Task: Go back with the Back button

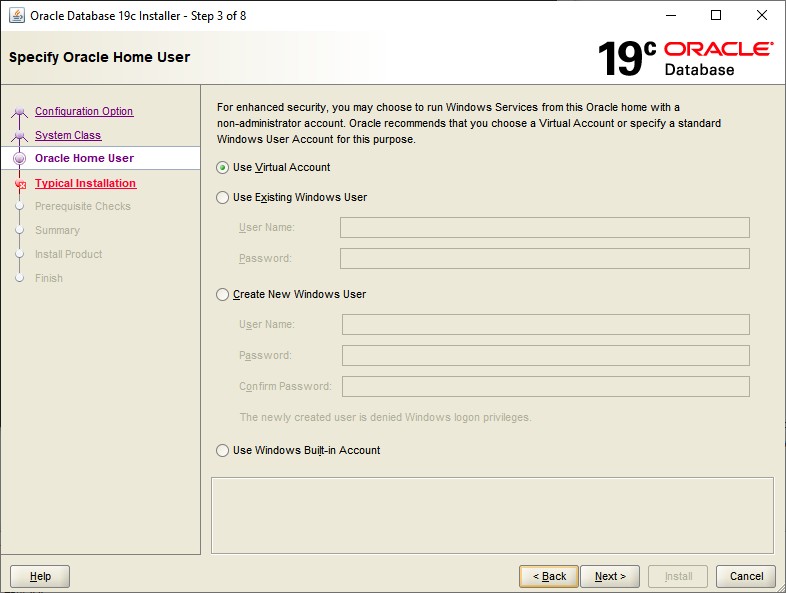Action: [x=549, y=576]
